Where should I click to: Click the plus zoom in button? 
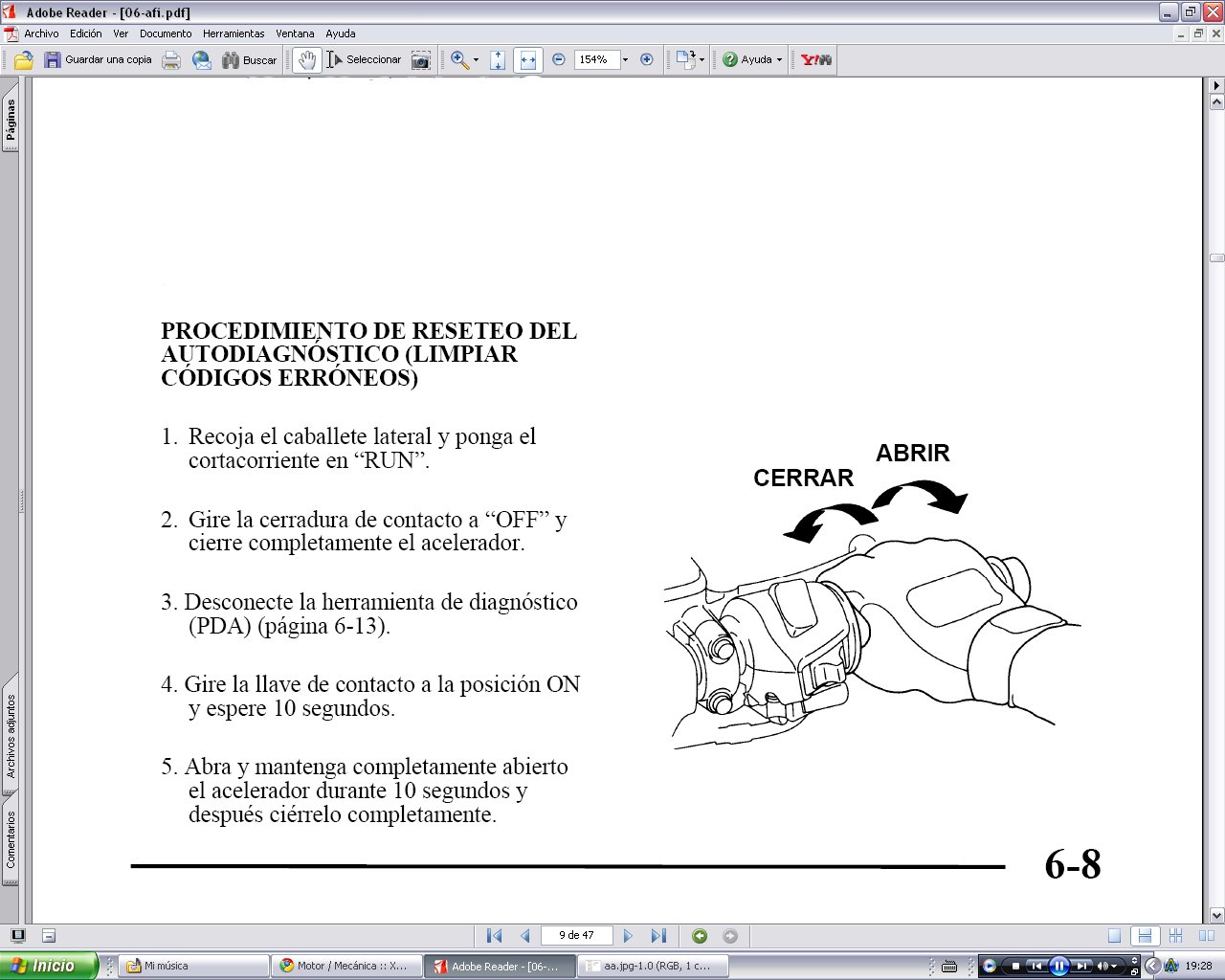[x=647, y=59]
